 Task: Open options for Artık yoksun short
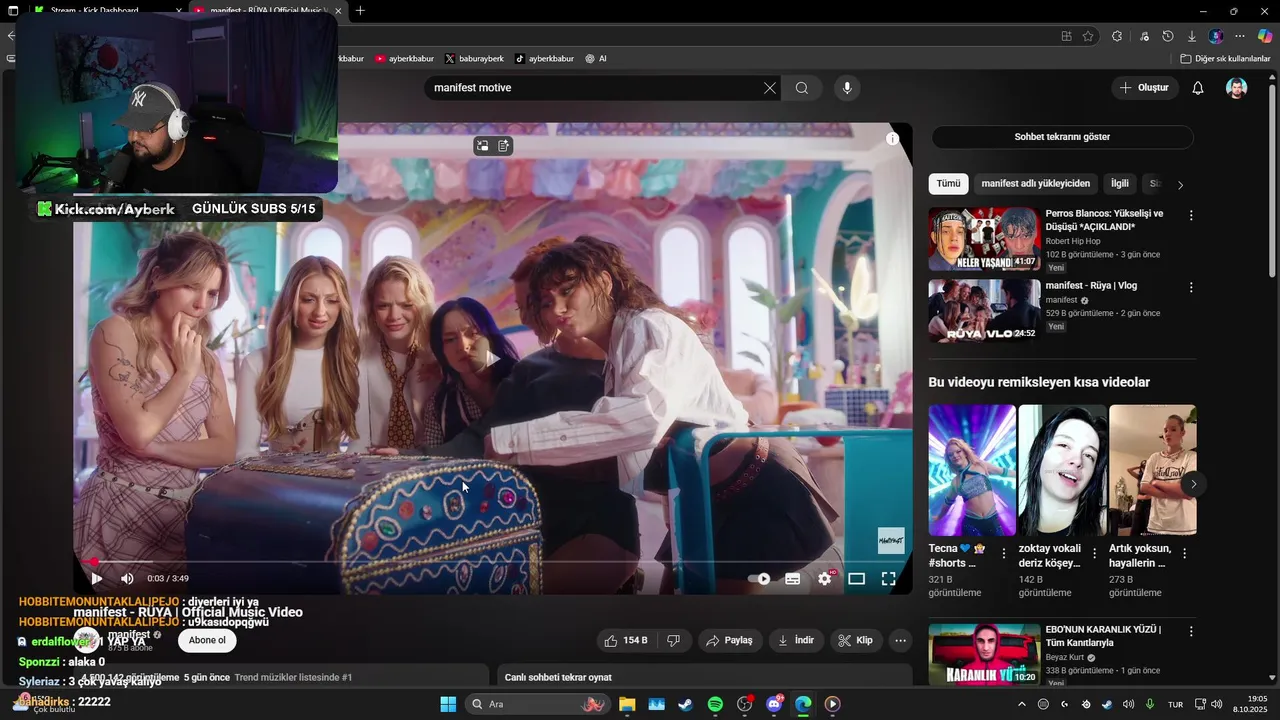[x=1185, y=553]
